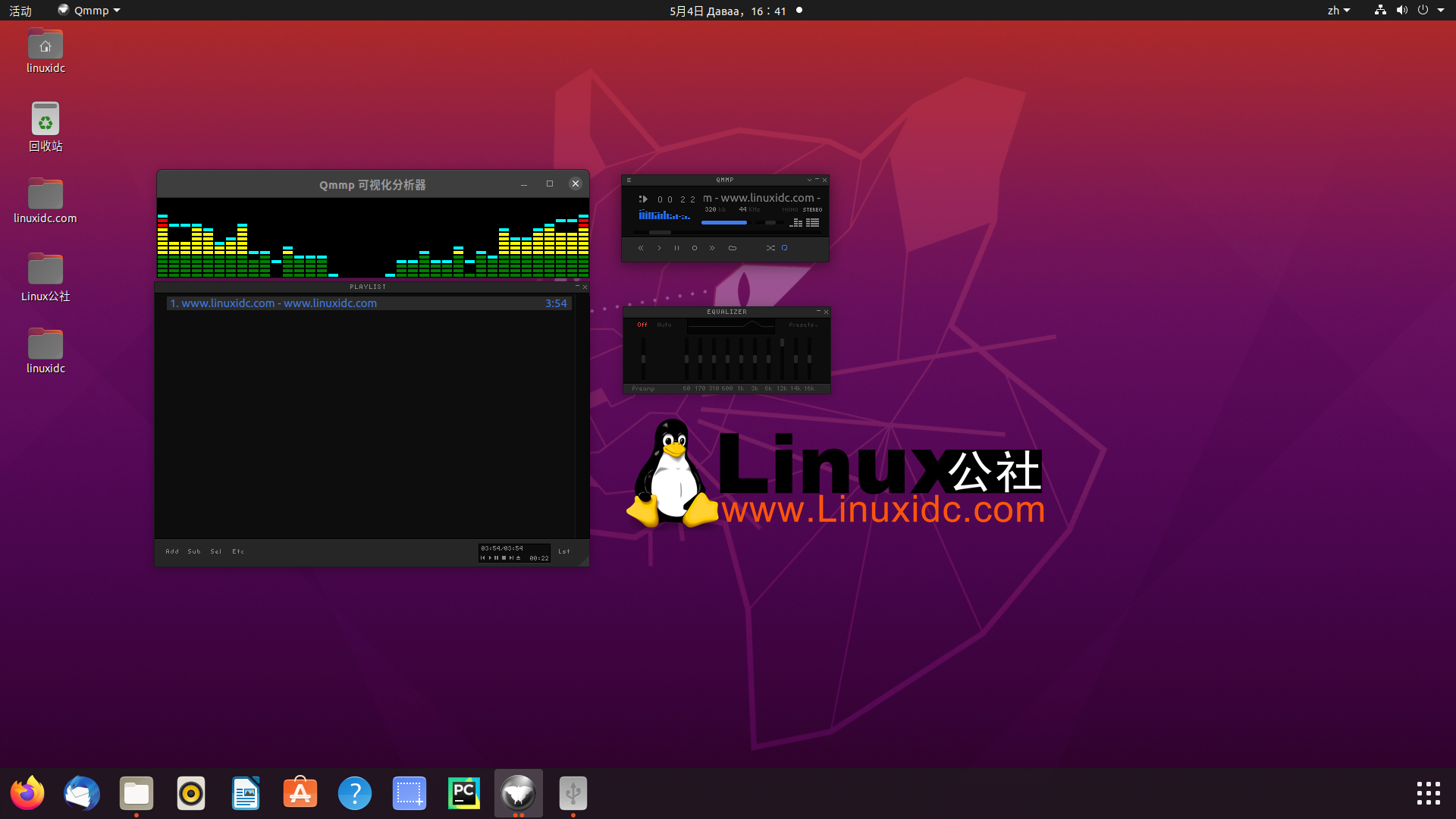1456x819 pixels.
Task: Toggle playlist window with the list icon
Action: point(813,223)
